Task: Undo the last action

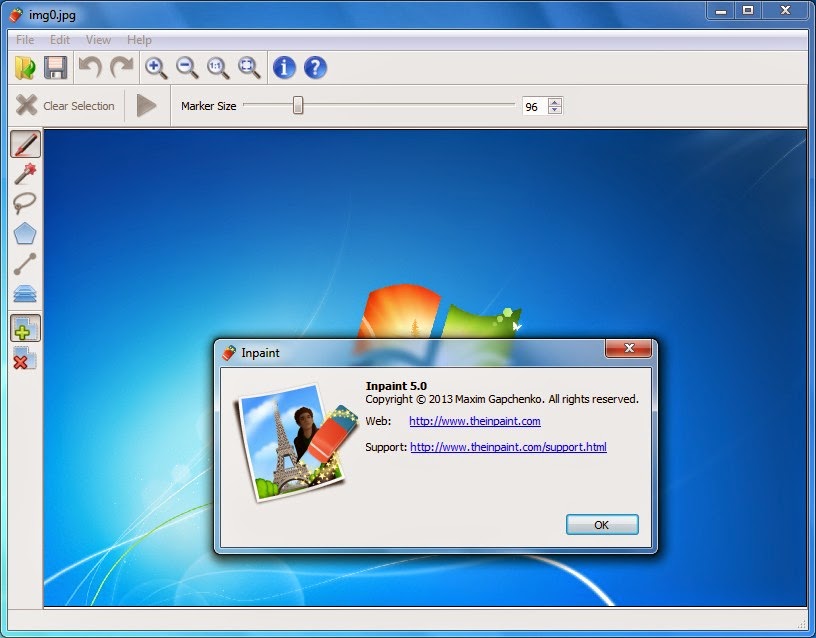Action: point(91,68)
